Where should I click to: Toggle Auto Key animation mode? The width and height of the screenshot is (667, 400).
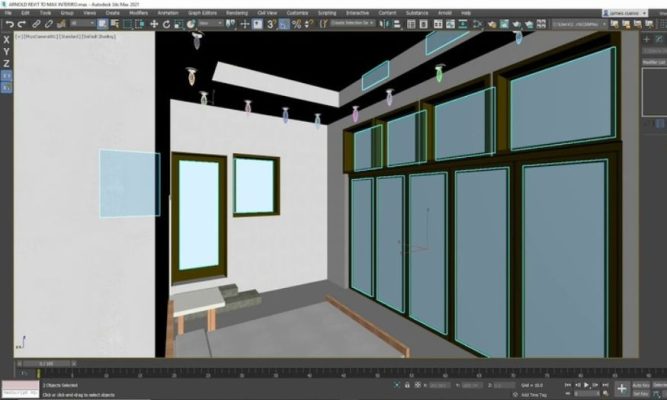click(x=640, y=384)
